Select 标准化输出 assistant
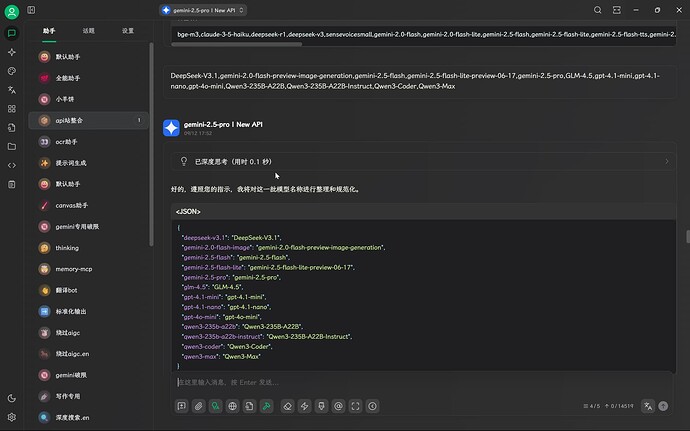This screenshot has width=690, height=431. pos(88,311)
